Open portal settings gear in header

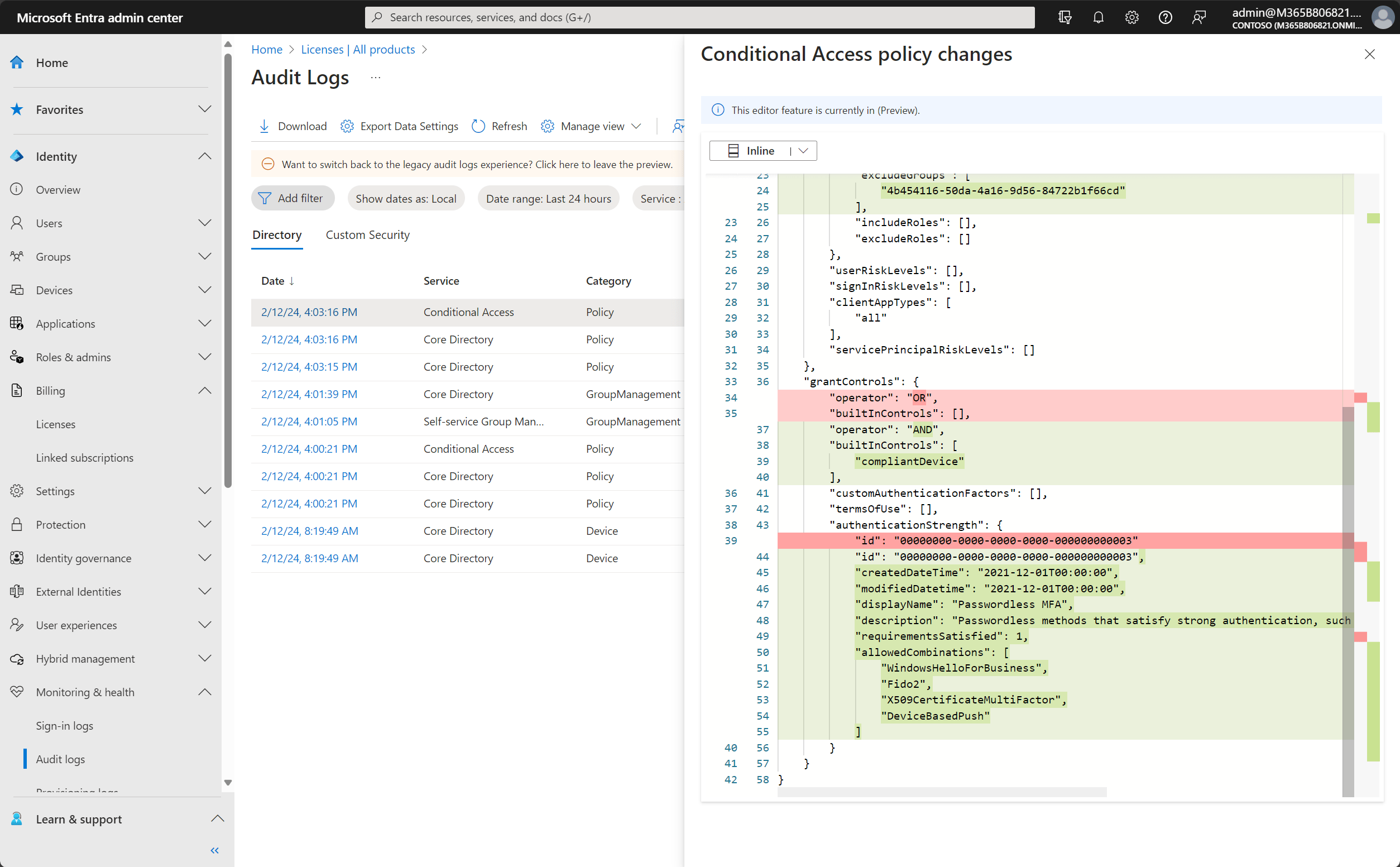tap(1131, 17)
